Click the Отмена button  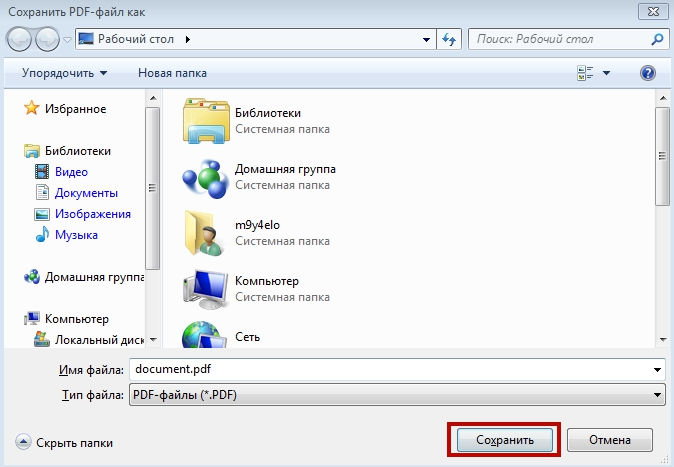(x=610, y=439)
